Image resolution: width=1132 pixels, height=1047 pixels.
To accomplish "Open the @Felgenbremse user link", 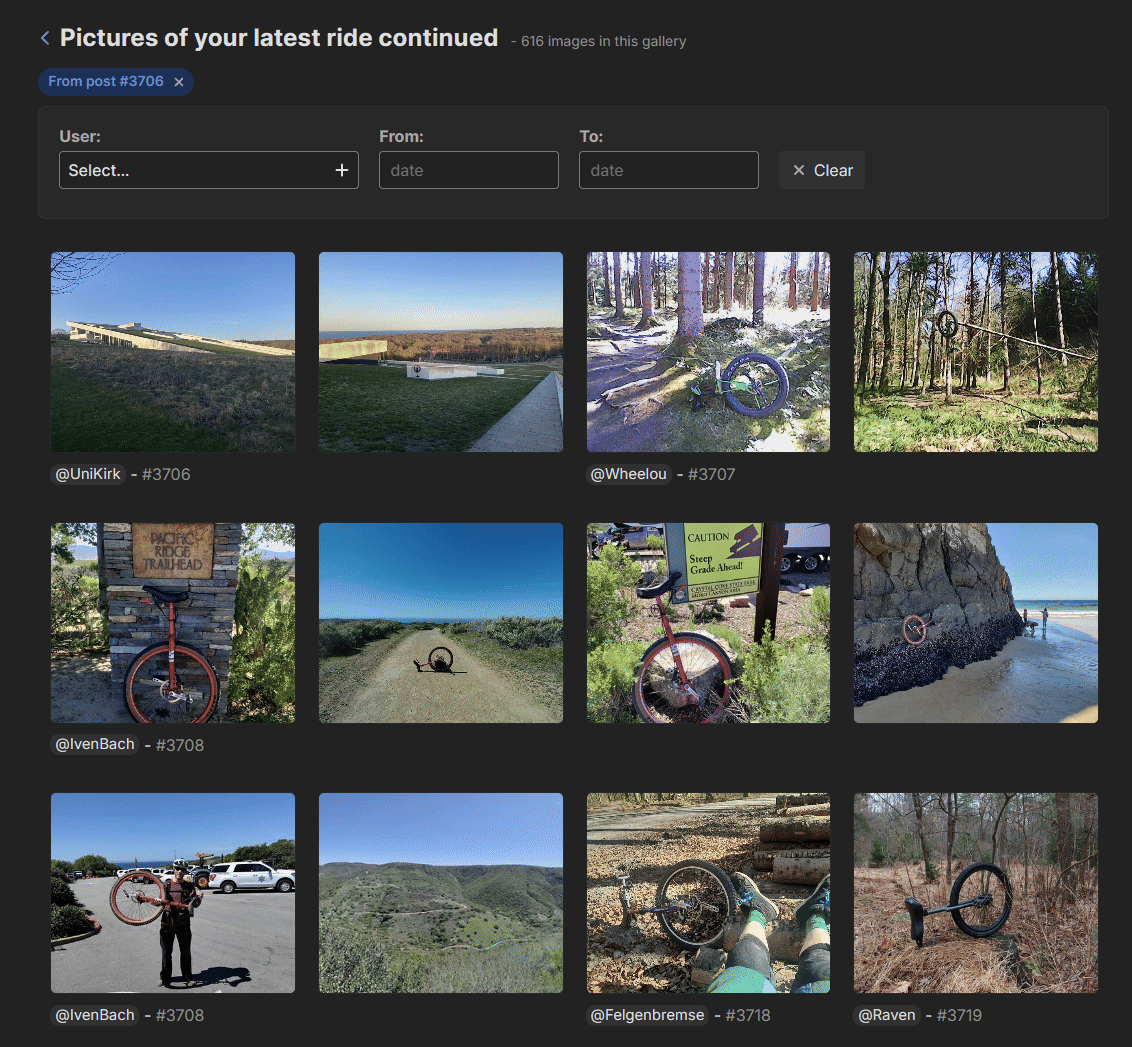I will (647, 1015).
